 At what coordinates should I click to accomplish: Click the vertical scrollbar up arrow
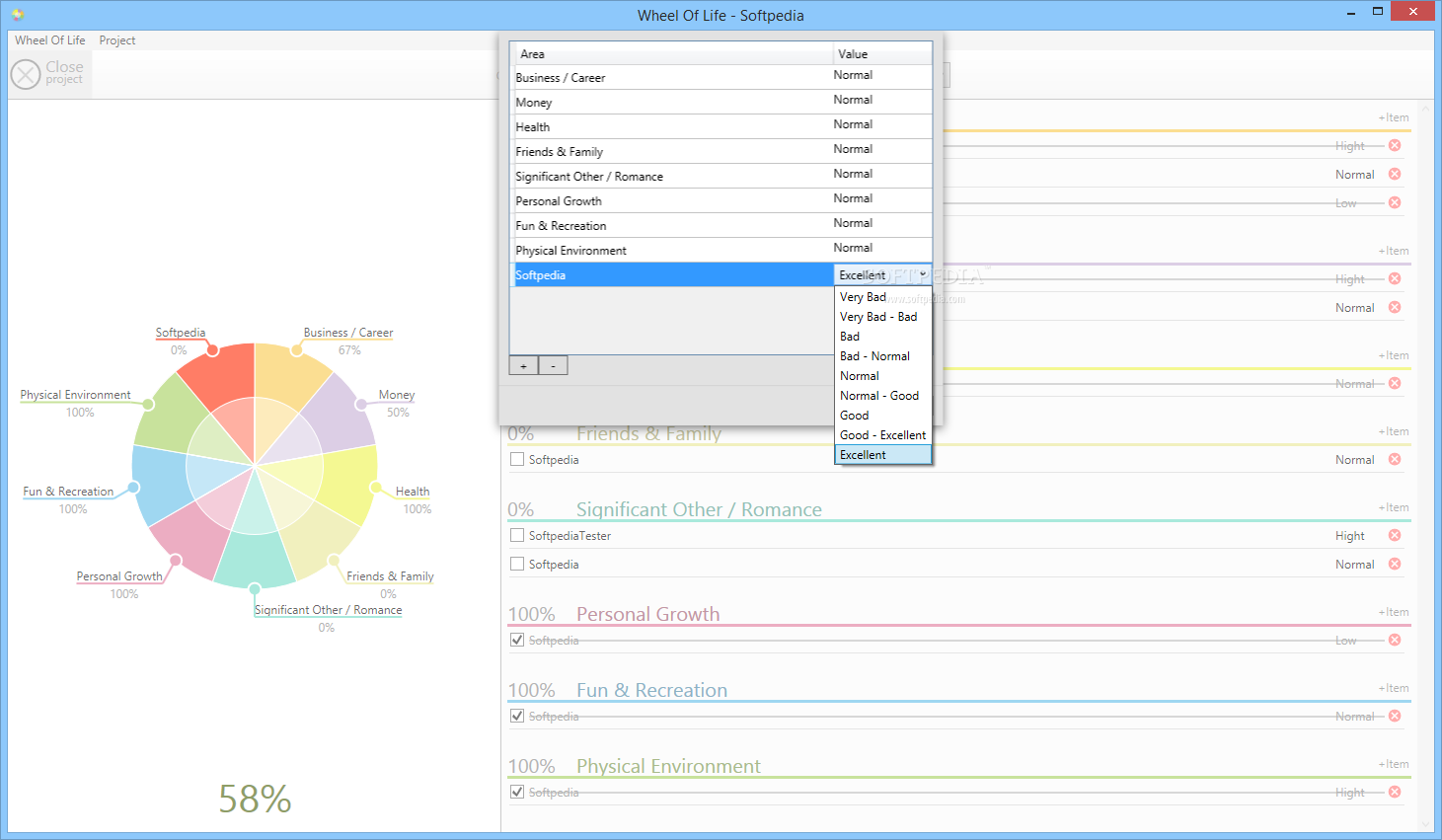tap(1425, 107)
